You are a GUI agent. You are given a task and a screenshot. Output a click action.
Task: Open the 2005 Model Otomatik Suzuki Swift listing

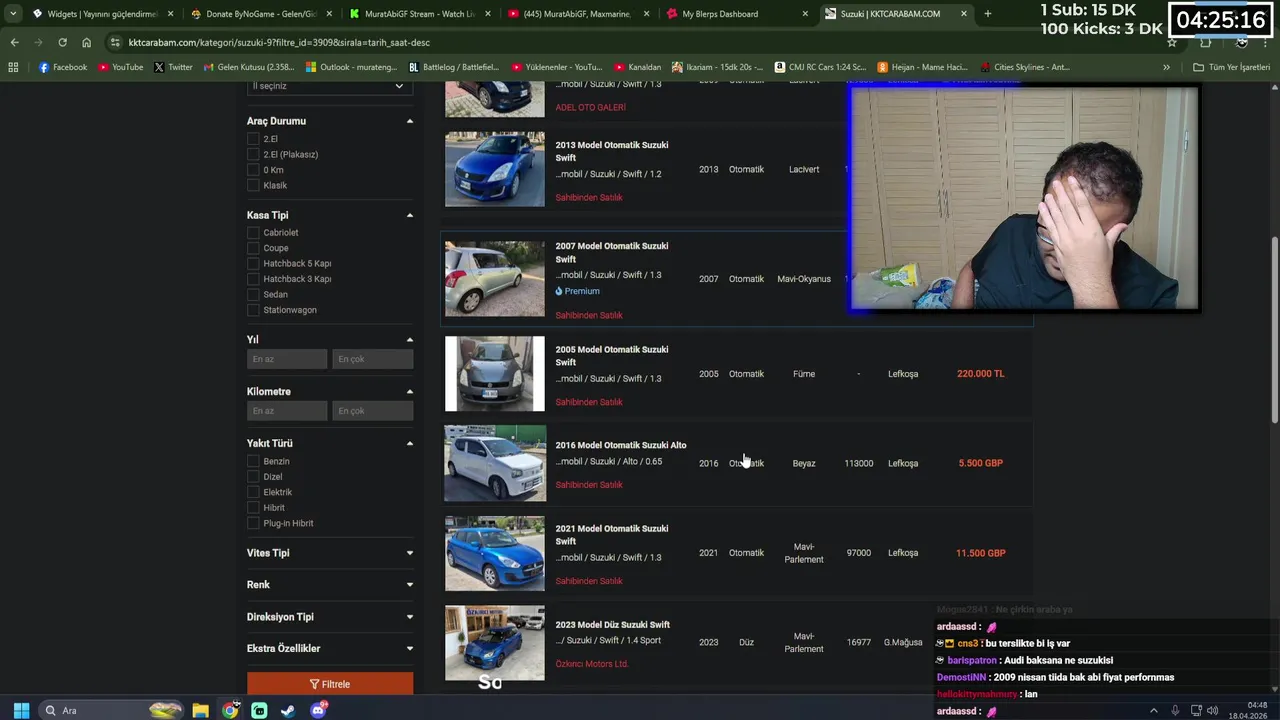(x=612, y=356)
